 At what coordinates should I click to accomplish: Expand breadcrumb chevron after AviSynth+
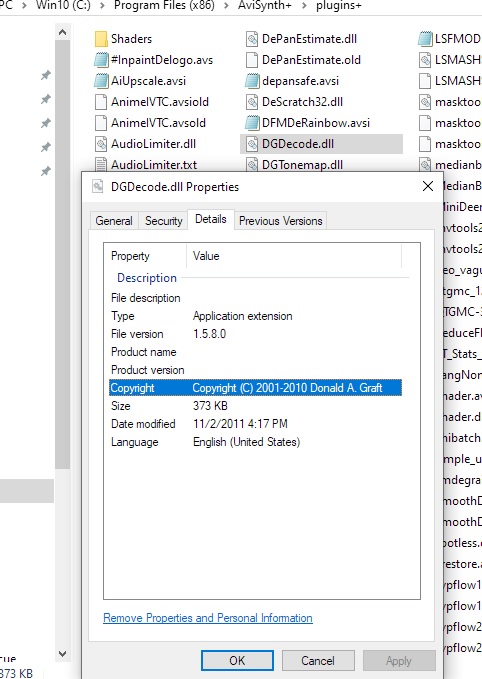304,6
